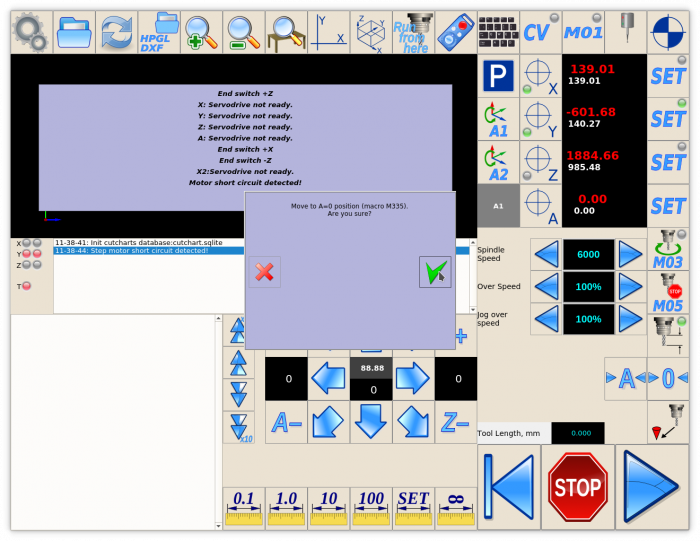700x541 pixels.
Task: Click the Tool Length value field
Action: (x=577, y=433)
